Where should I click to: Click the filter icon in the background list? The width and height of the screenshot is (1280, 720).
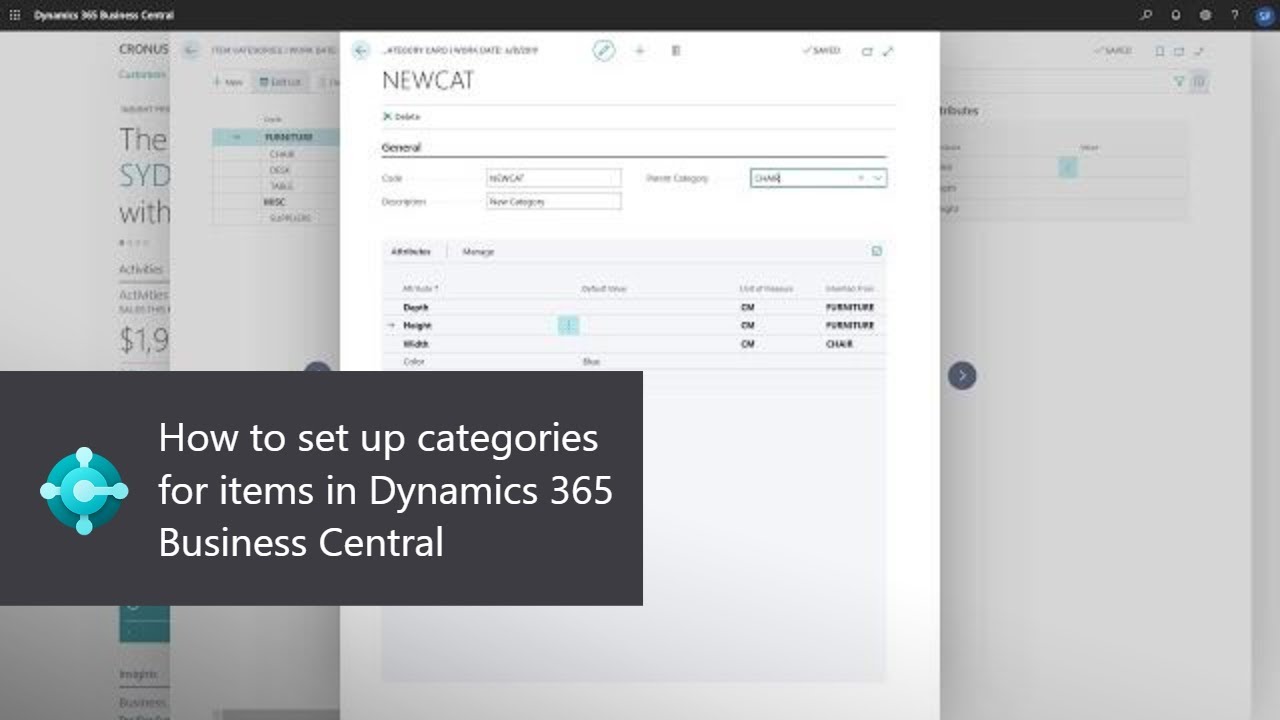click(x=1179, y=82)
